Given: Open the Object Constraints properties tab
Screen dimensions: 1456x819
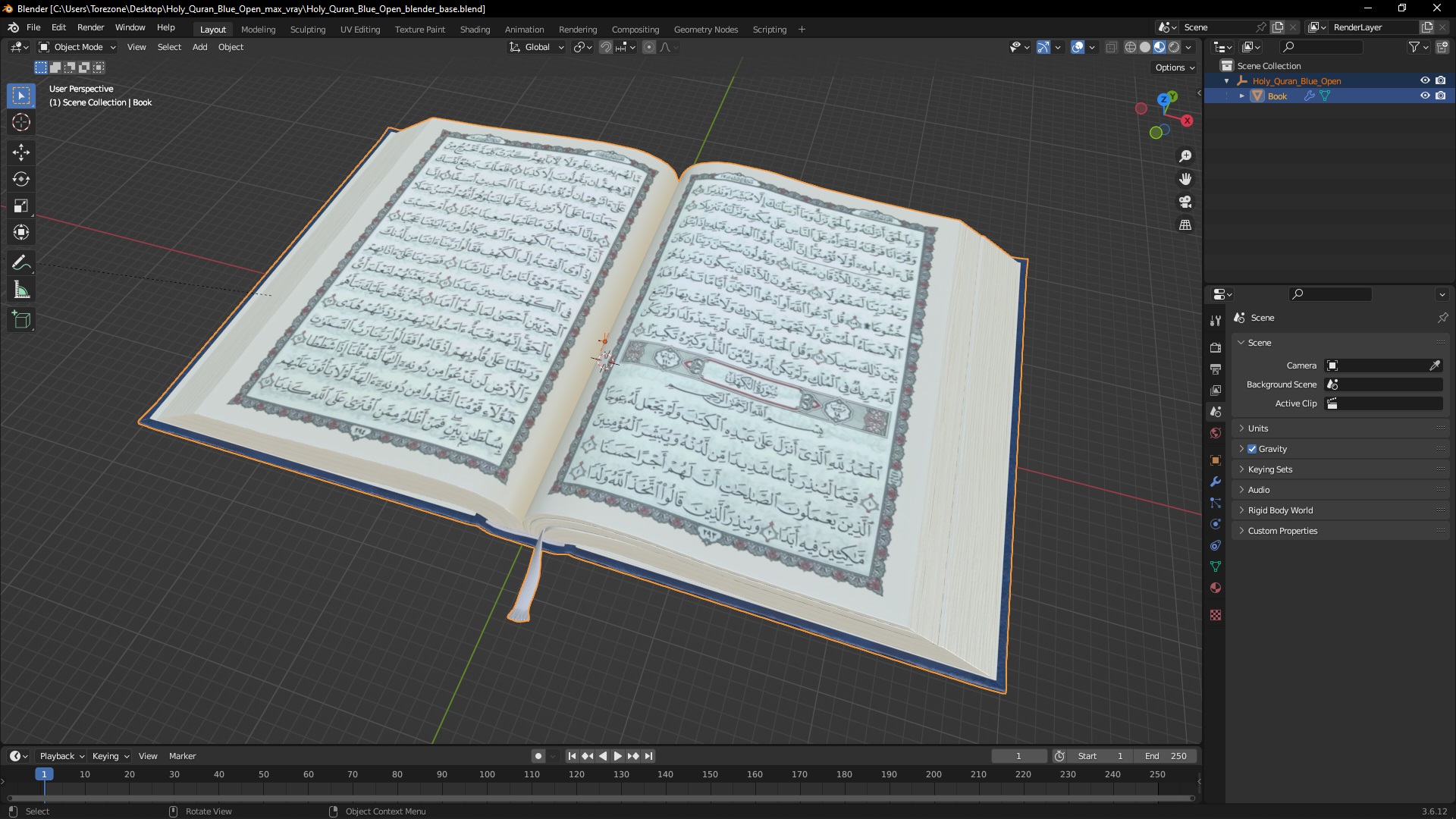Looking at the screenshot, I should [1216, 545].
